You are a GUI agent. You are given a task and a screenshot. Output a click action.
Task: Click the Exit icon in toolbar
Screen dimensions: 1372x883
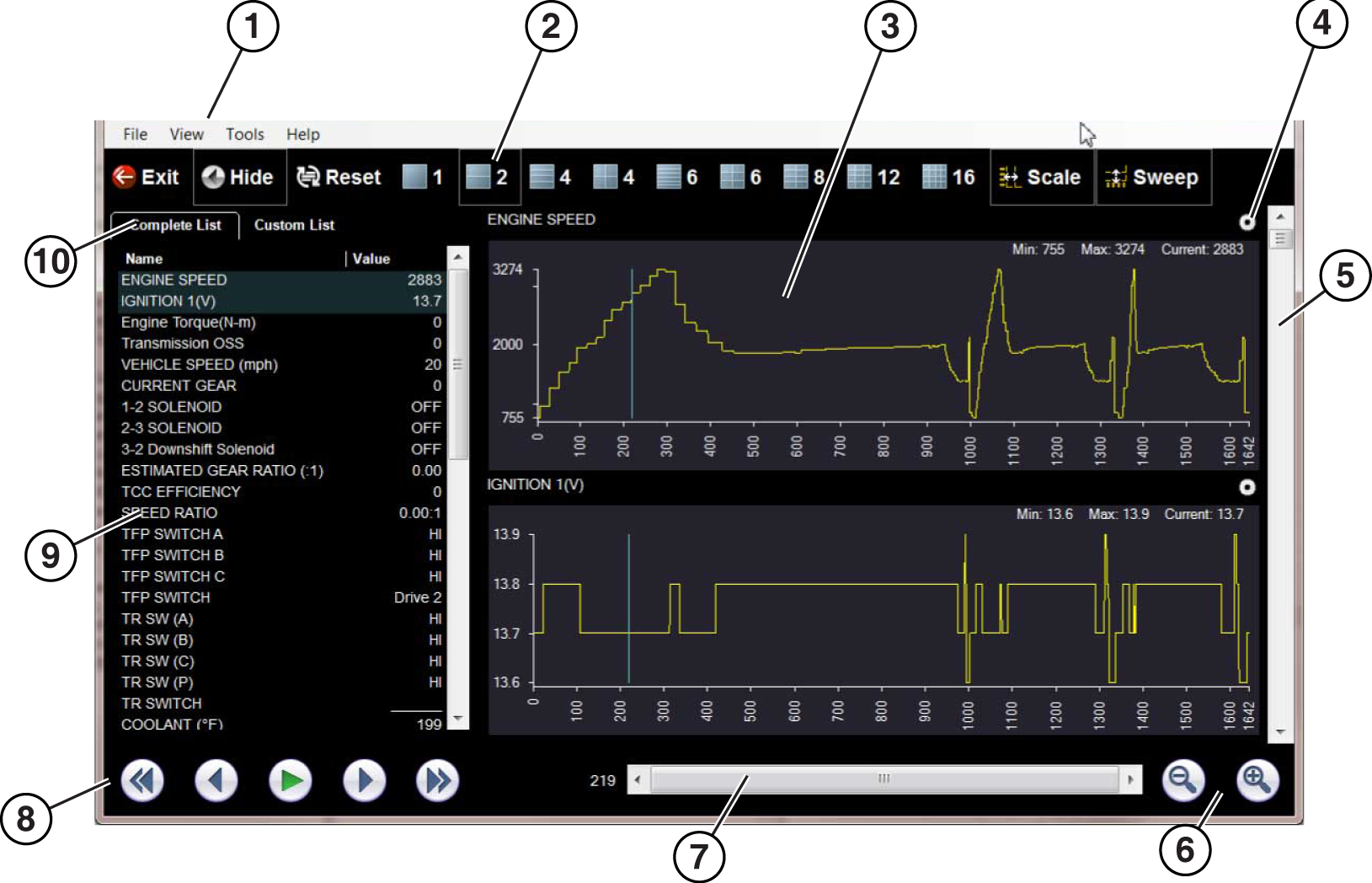(125, 177)
